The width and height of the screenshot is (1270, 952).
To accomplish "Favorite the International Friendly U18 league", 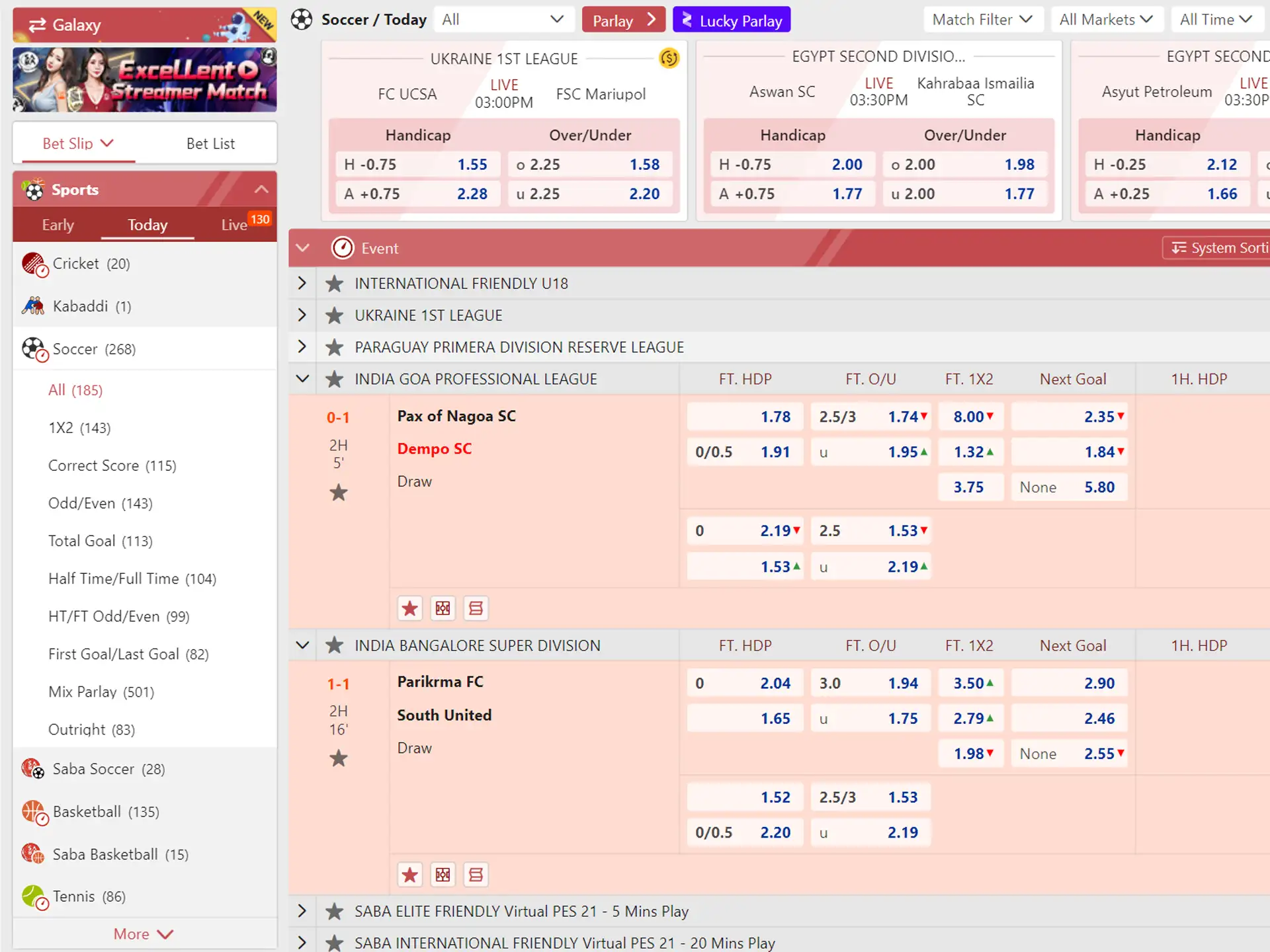I will [335, 284].
